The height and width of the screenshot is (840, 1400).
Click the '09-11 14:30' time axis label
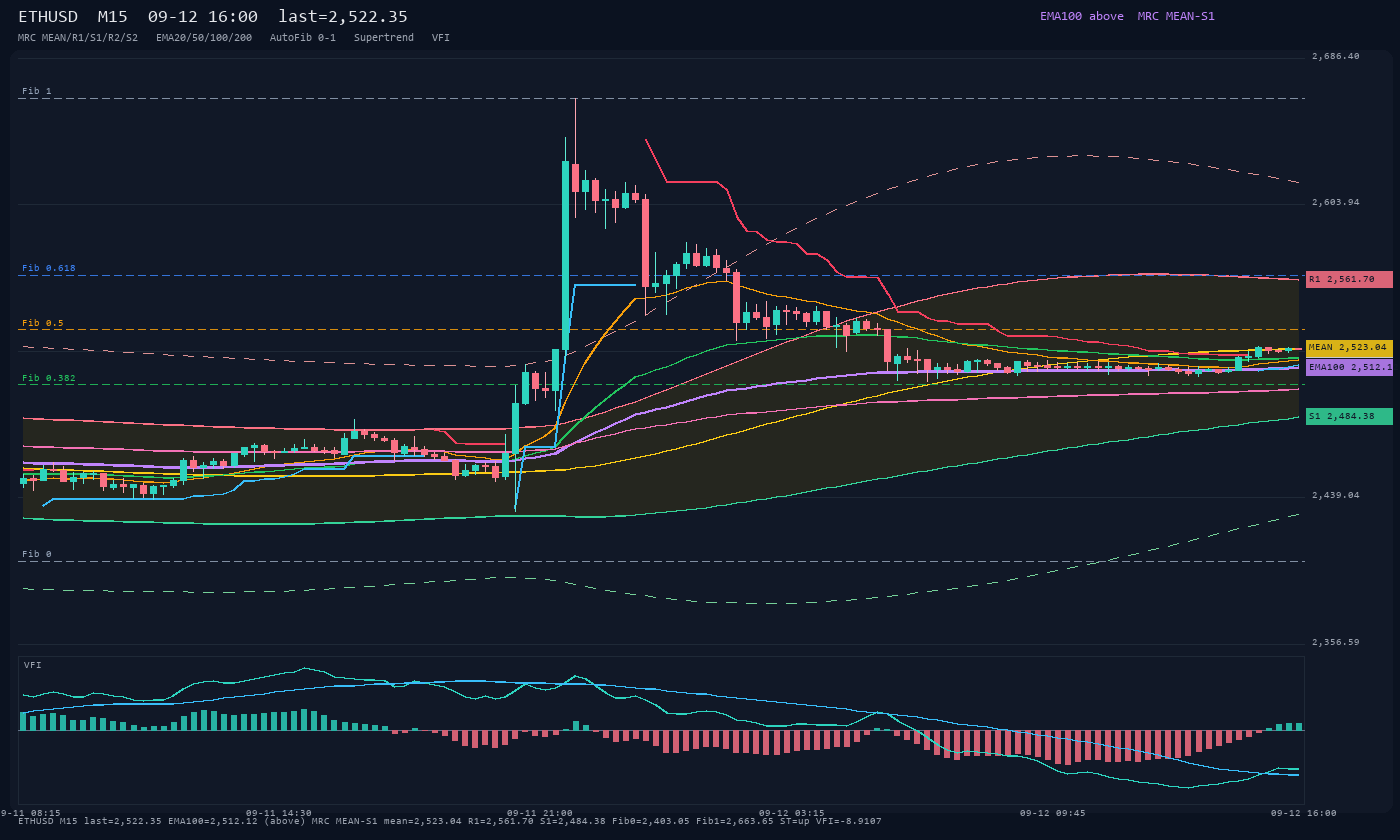279,813
